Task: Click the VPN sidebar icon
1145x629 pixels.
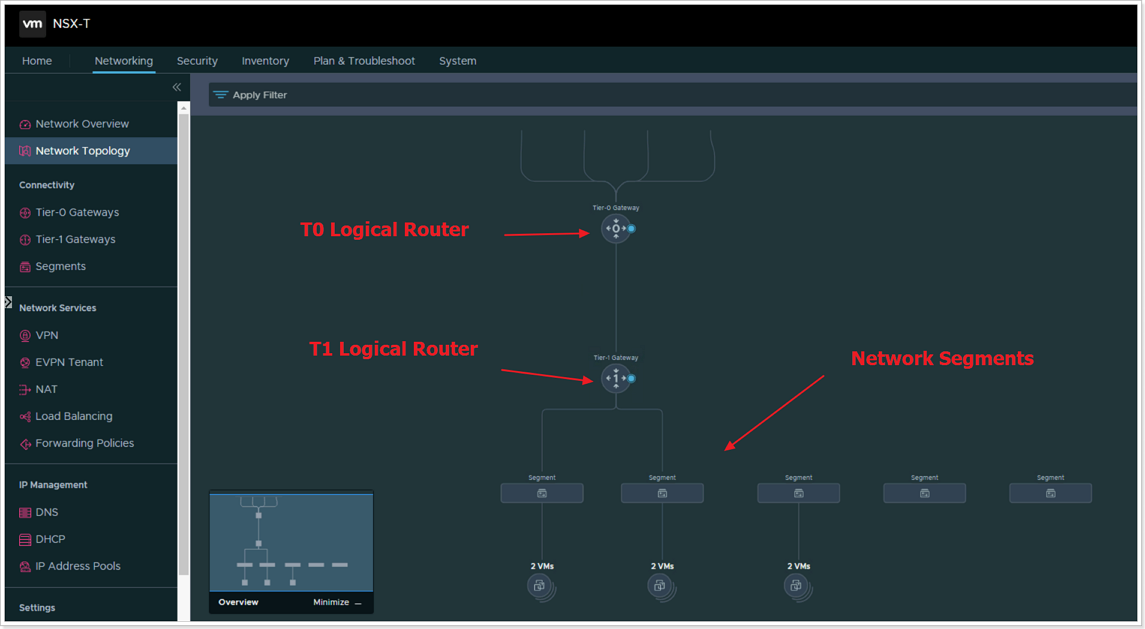Action: [x=25, y=335]
